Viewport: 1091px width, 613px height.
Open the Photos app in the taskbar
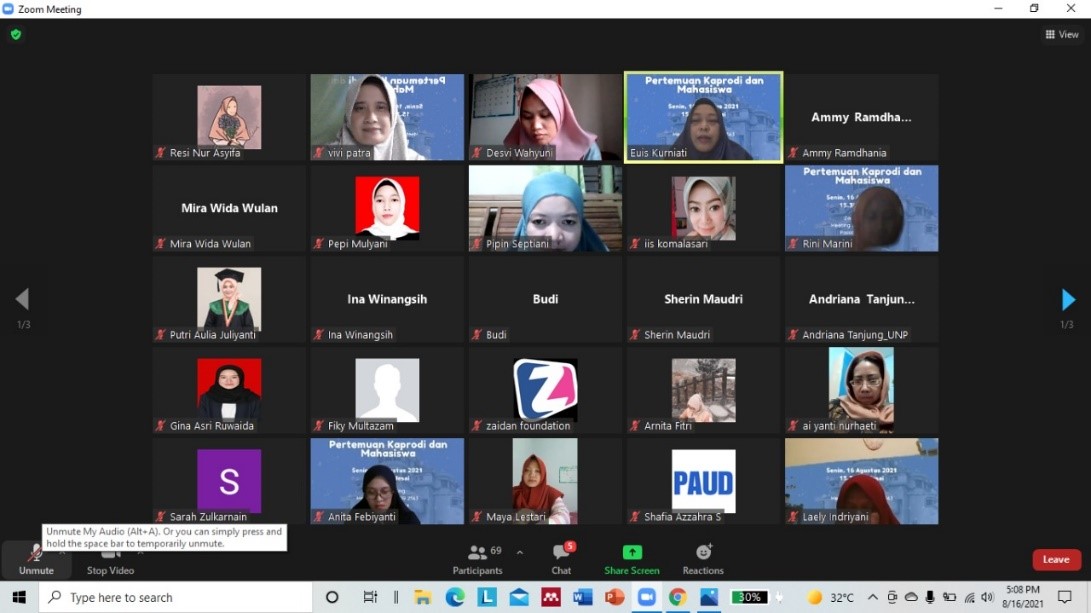click(709, 597)
